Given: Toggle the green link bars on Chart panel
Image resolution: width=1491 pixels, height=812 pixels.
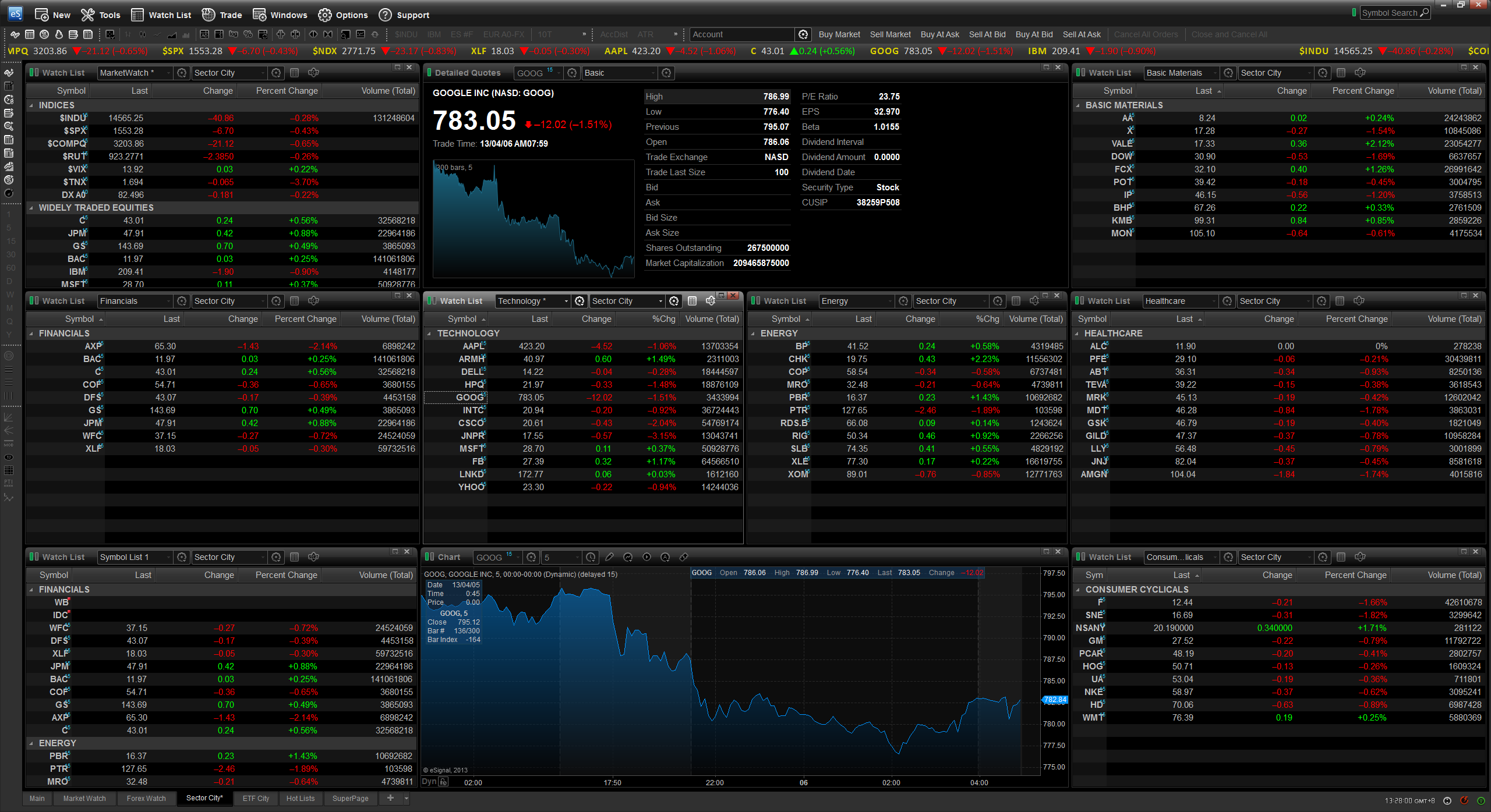Looking at the screenshot, I should tap(430, 557).
